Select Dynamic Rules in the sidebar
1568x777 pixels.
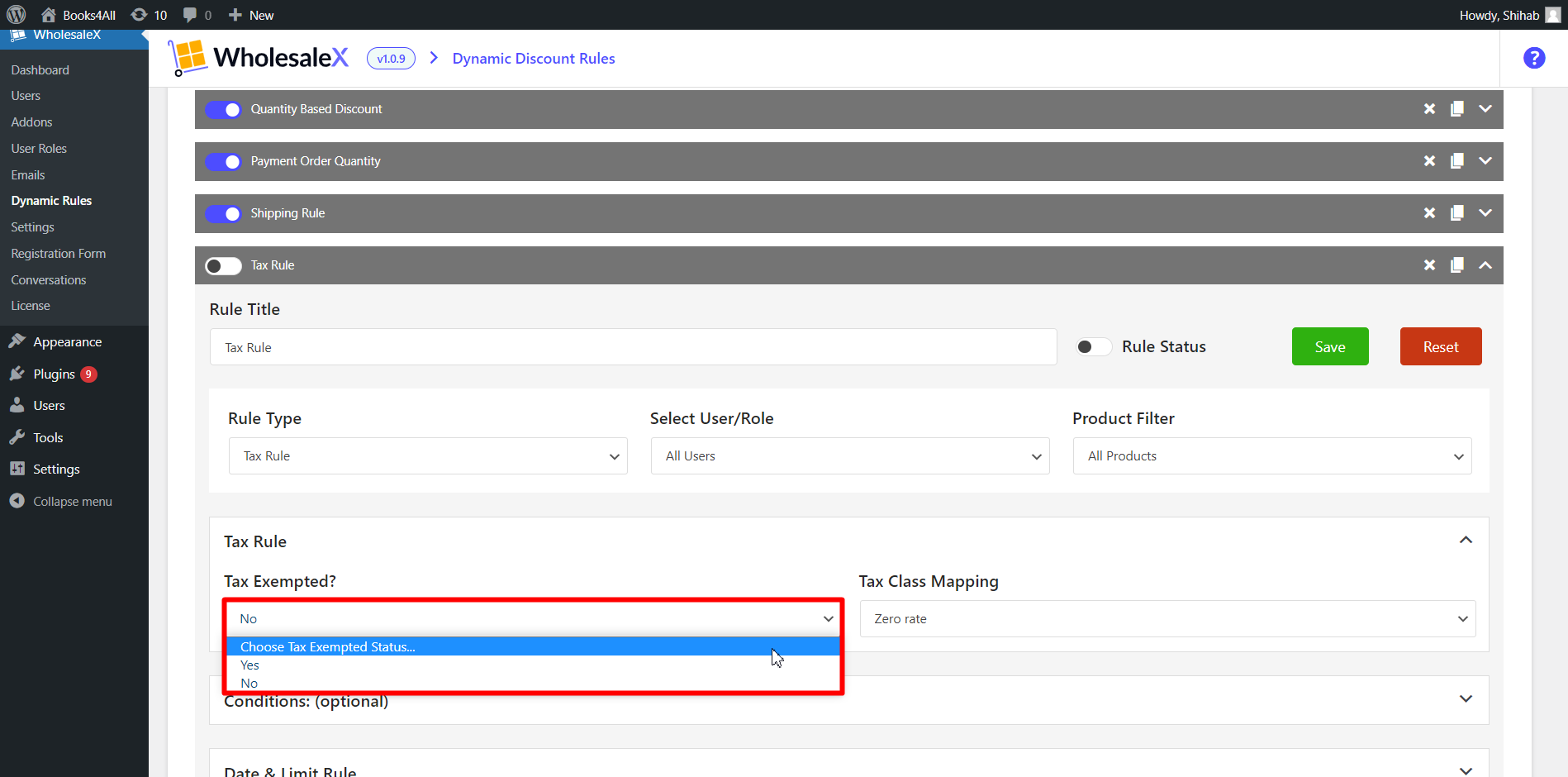click(x=51, y=201)
